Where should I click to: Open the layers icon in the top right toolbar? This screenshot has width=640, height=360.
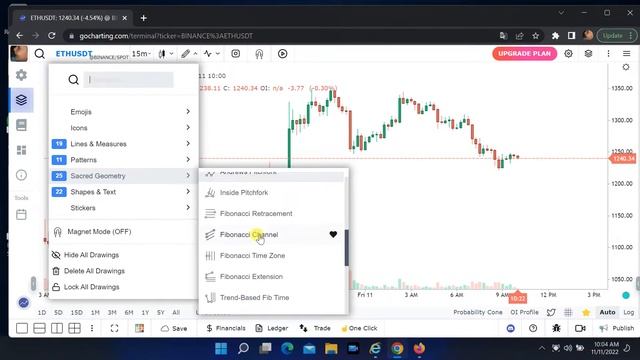[588, 53]
